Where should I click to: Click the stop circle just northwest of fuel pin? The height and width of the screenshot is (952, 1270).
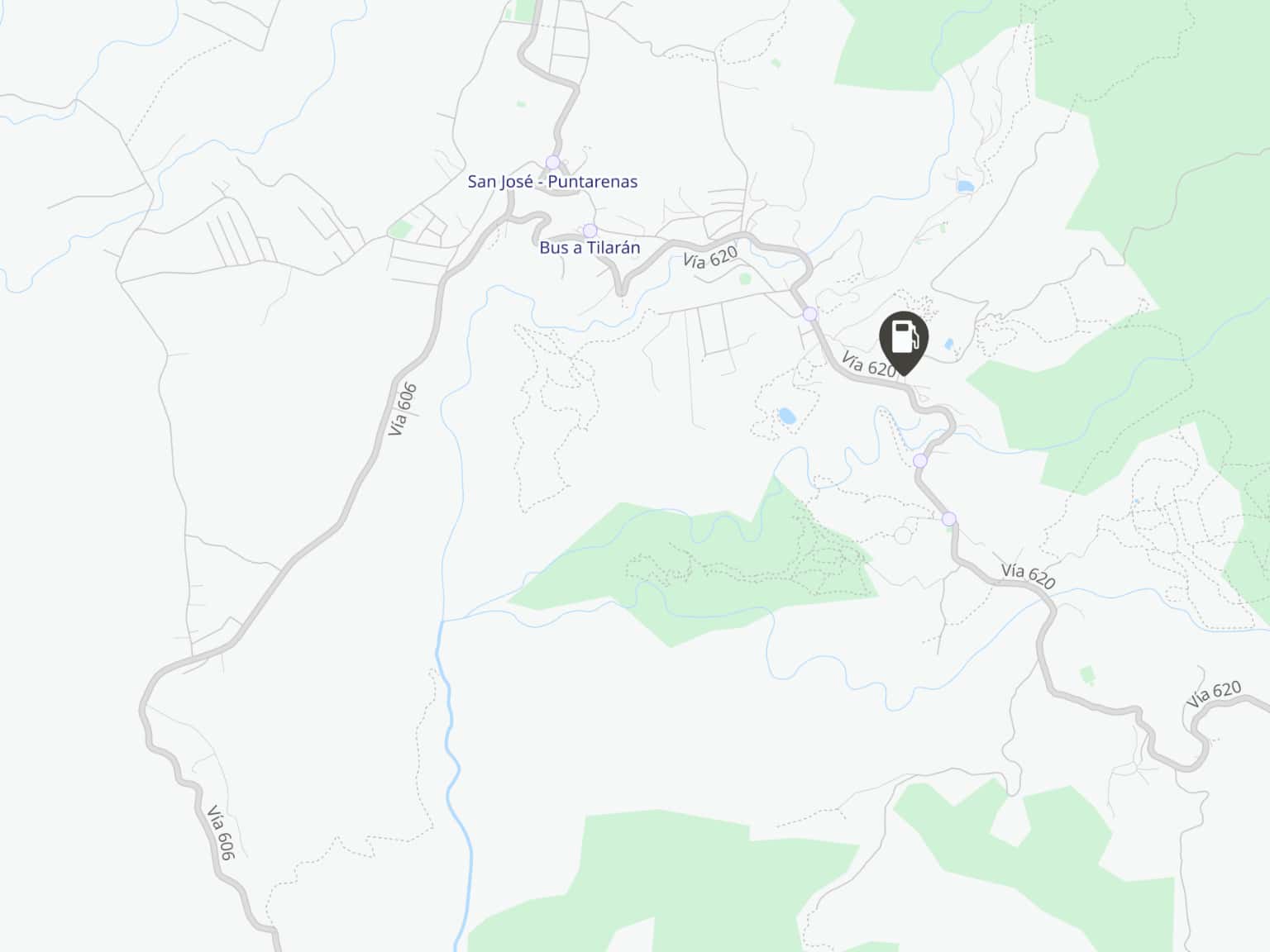pos(810,314)
